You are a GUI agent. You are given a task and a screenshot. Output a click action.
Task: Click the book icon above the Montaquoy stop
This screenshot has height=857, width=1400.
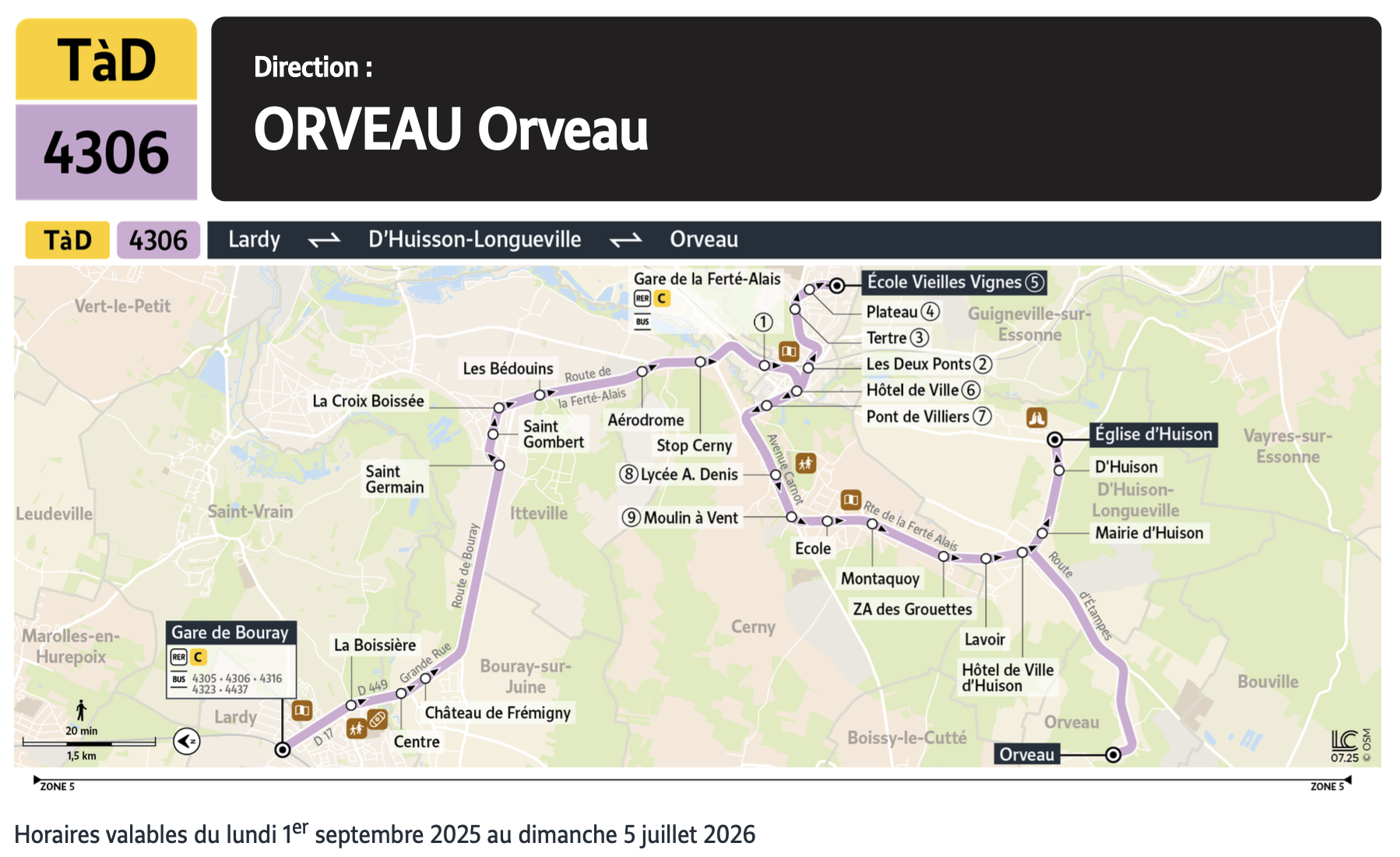[x=851, y=499]
